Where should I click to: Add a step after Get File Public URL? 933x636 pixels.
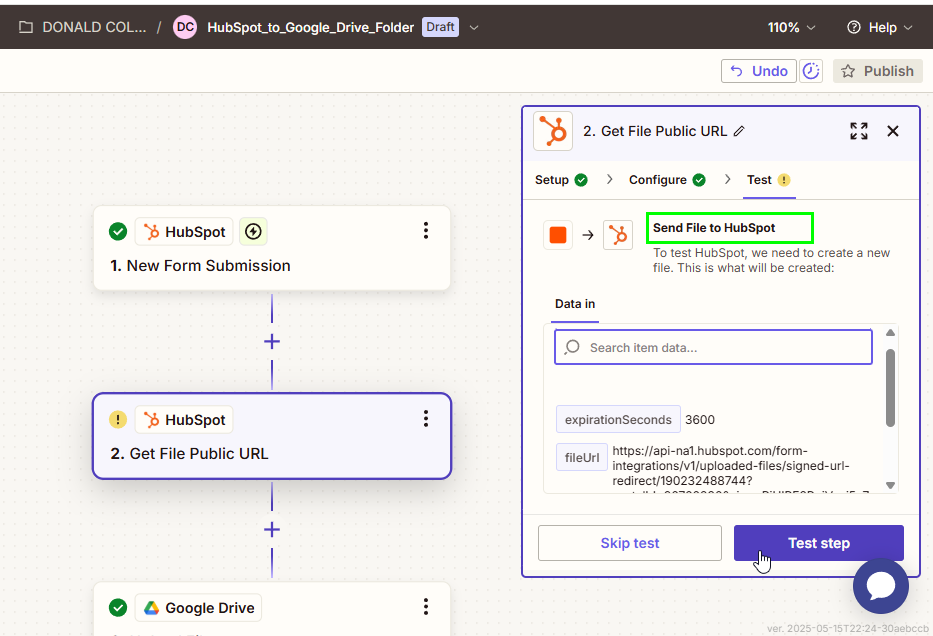272,530
